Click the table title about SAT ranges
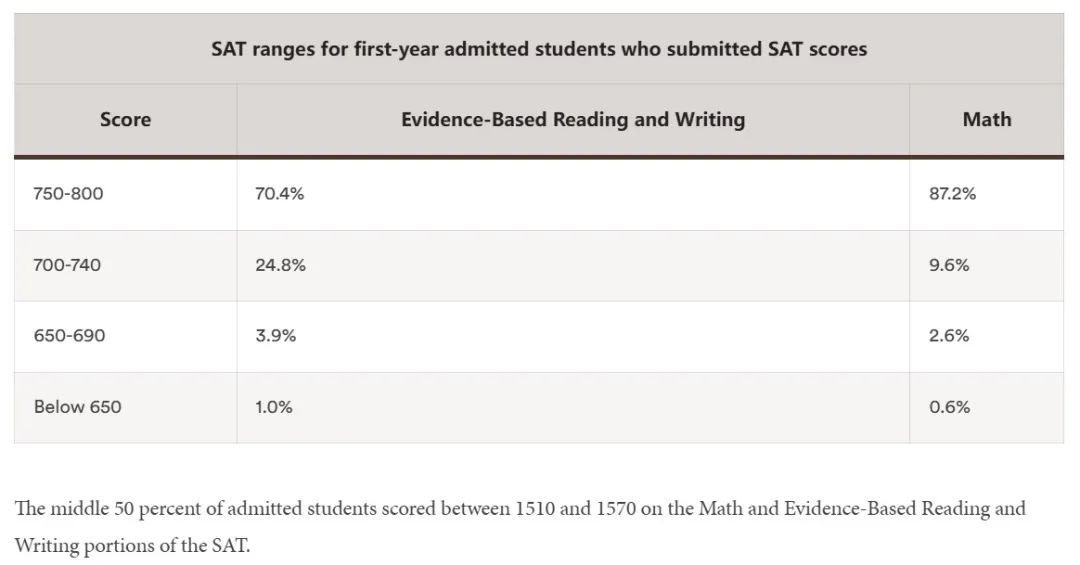Viewport: 1080px width, 565px height. (x=539, y=49)
